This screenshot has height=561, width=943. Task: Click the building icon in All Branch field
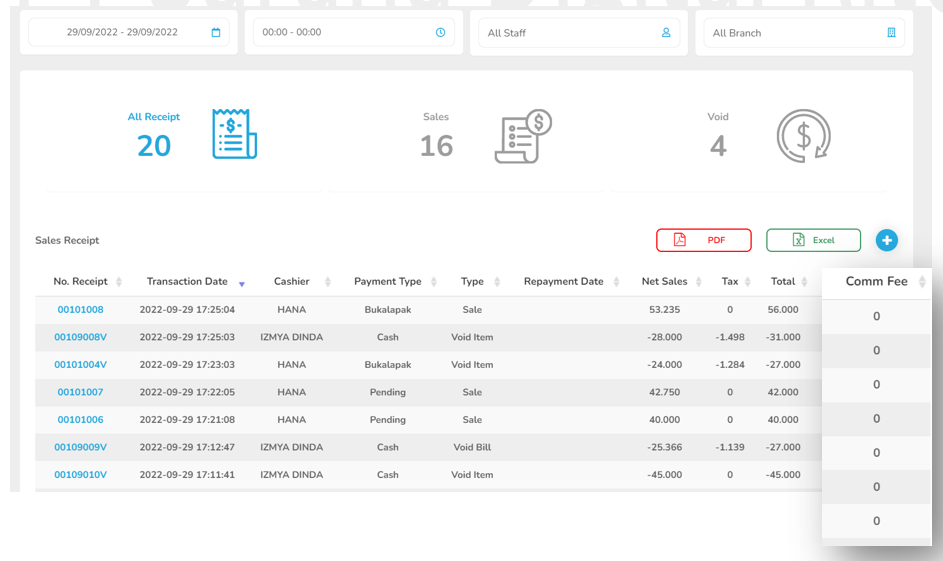point(891,33)
